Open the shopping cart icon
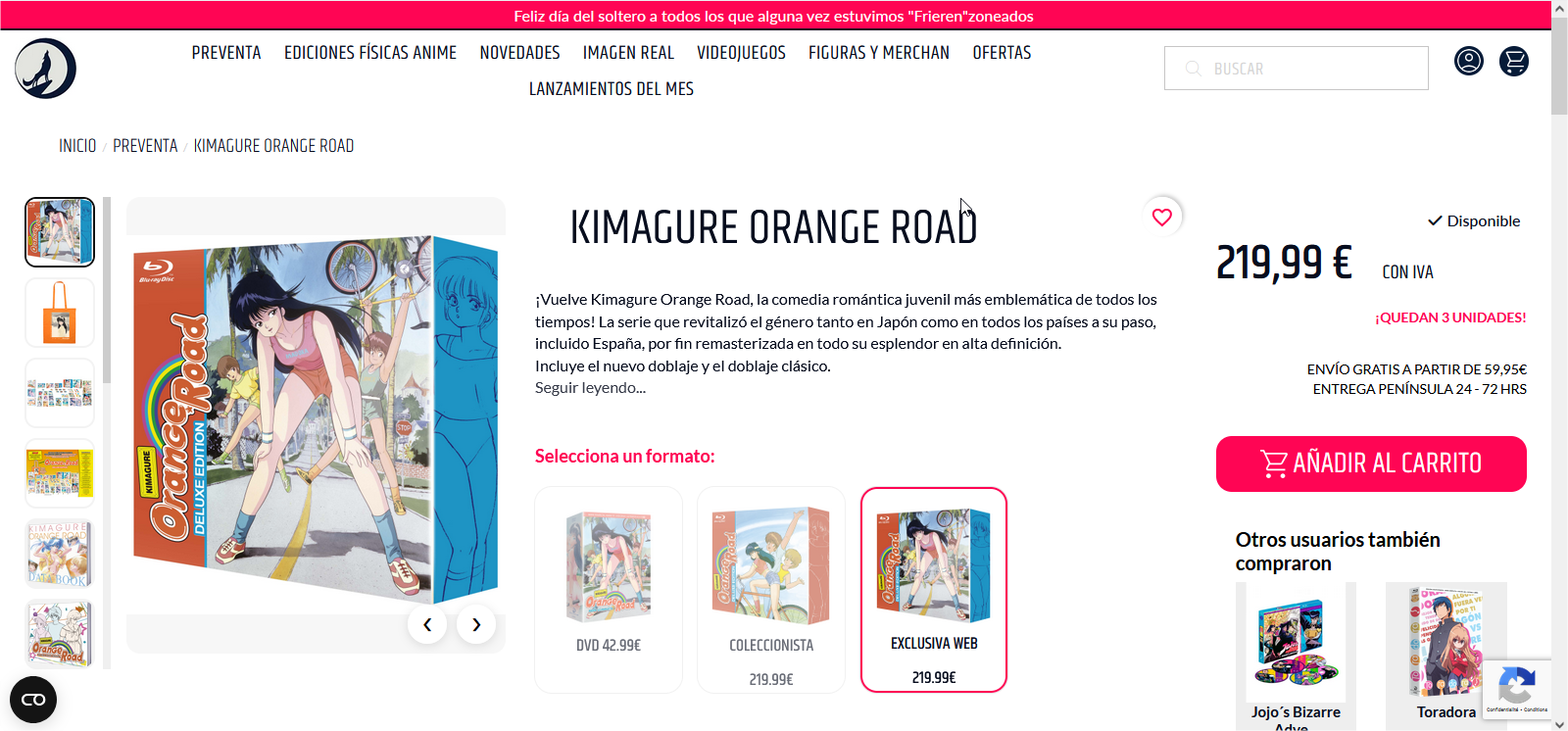This screenshot has width=1568, height=731. [x=1514, y=61]
